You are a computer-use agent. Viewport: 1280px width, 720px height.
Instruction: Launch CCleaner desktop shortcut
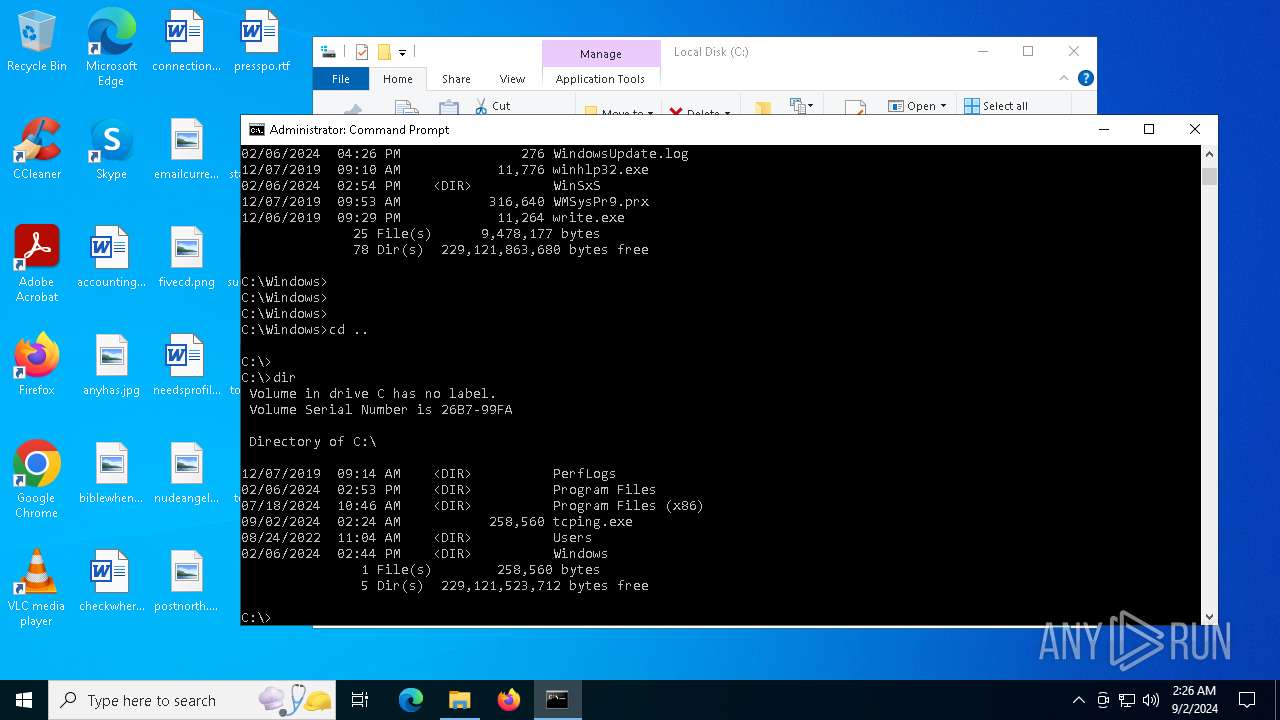[x=37, y=149]
